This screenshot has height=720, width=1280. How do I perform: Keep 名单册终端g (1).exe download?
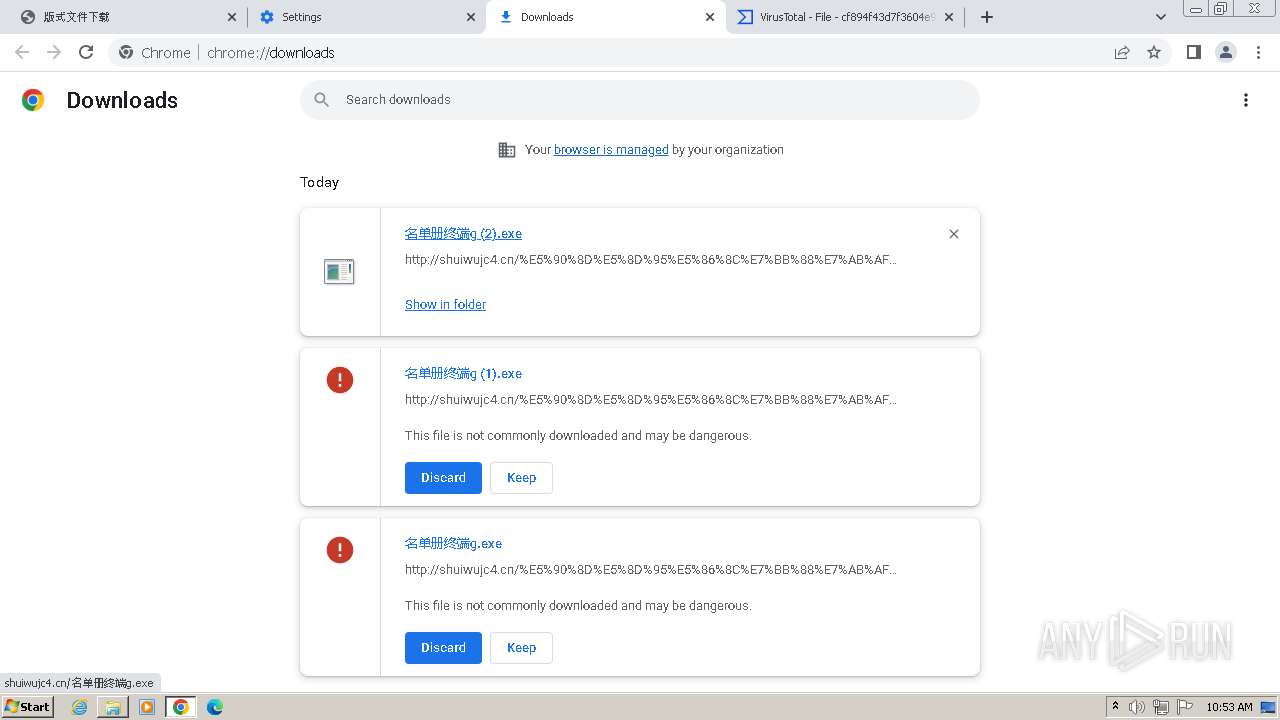point(521,478)
